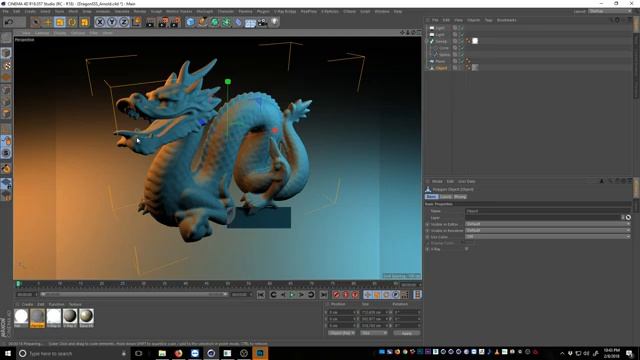This screenshot has width=640, height=360.
Task: Toggle renderer check for Circle object
Action: click(x=462, y=48)
